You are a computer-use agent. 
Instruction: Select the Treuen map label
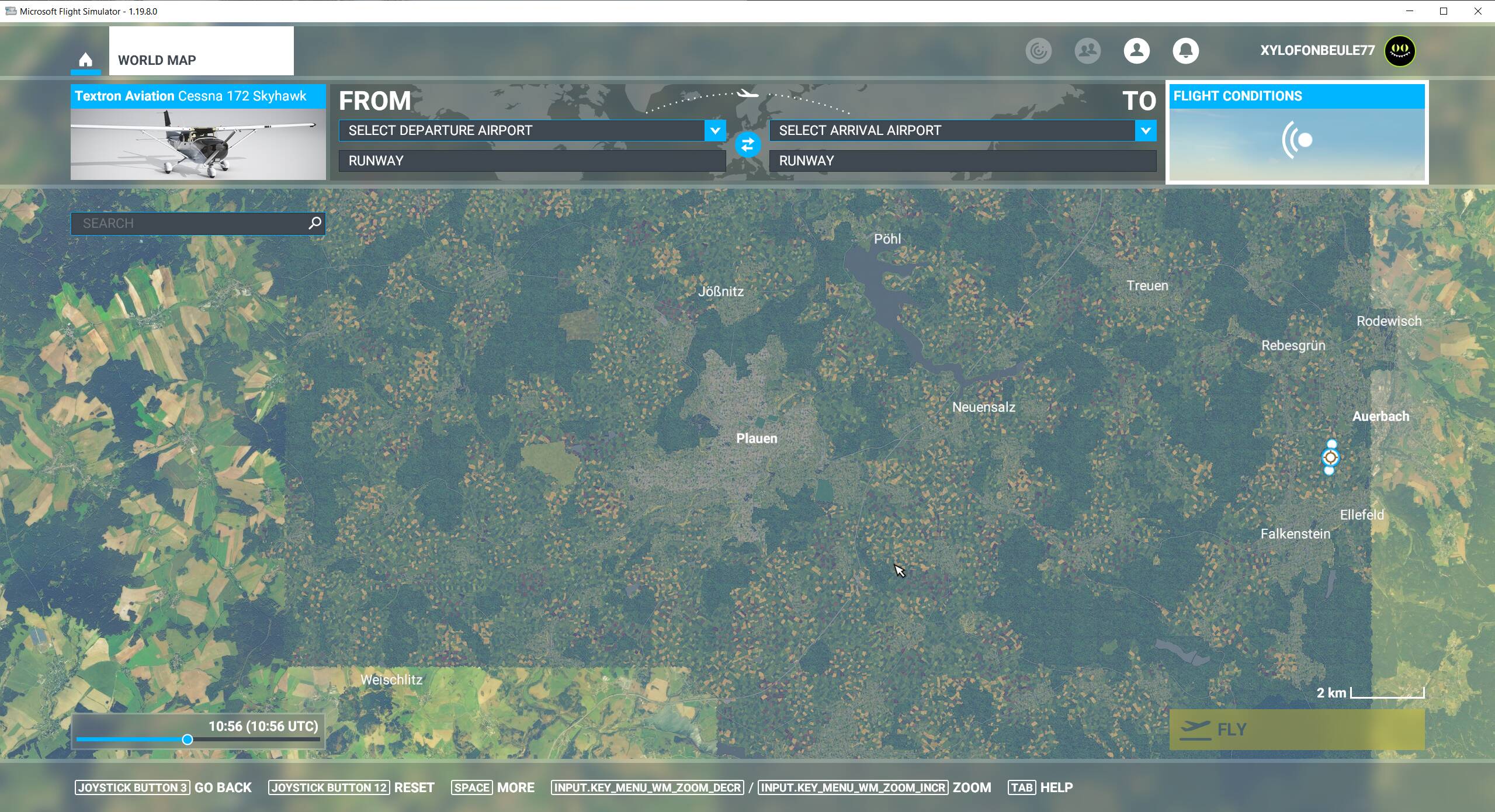1147,286
